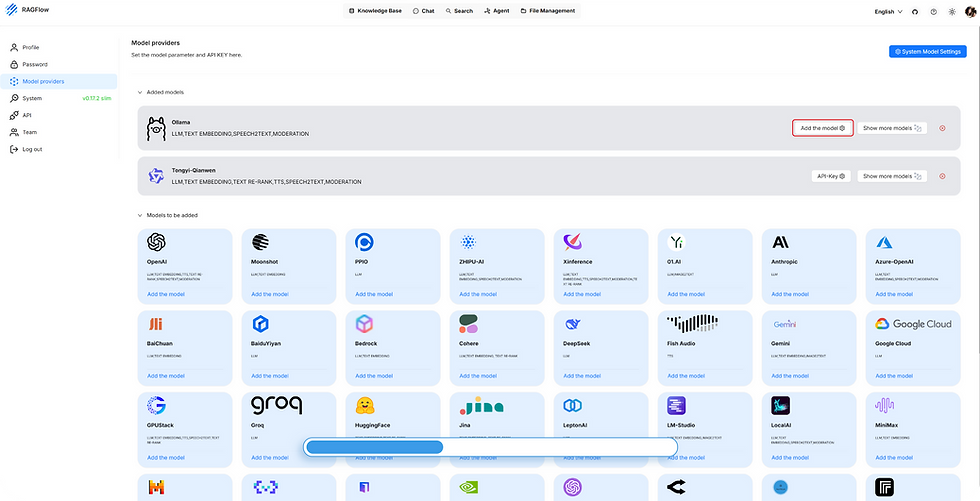
Task: Click the Fish Audio logo
Action: tap(692, 324)
